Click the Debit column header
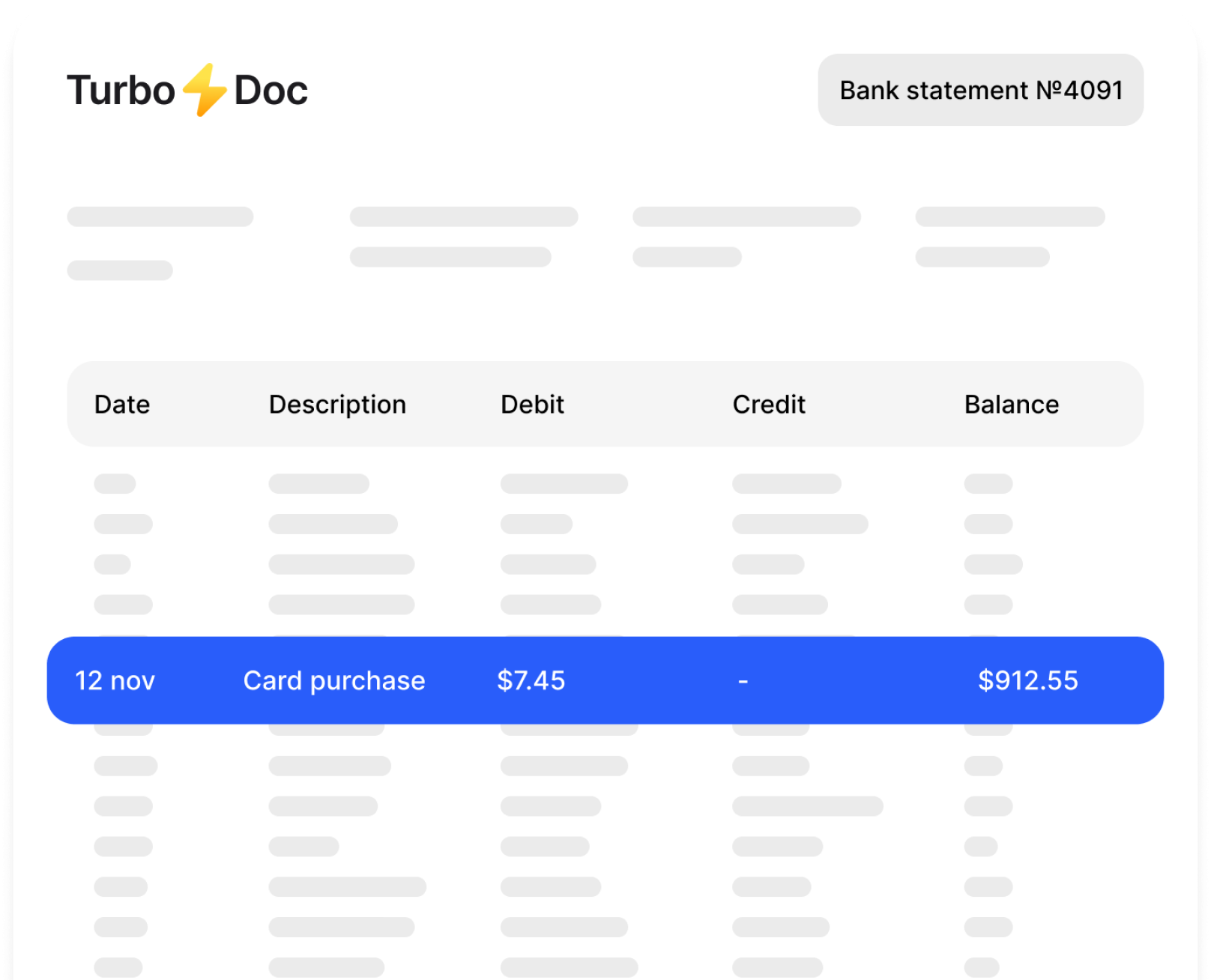Image resolution: width=1211 pixels, height=980 pixels. point(533,405)
